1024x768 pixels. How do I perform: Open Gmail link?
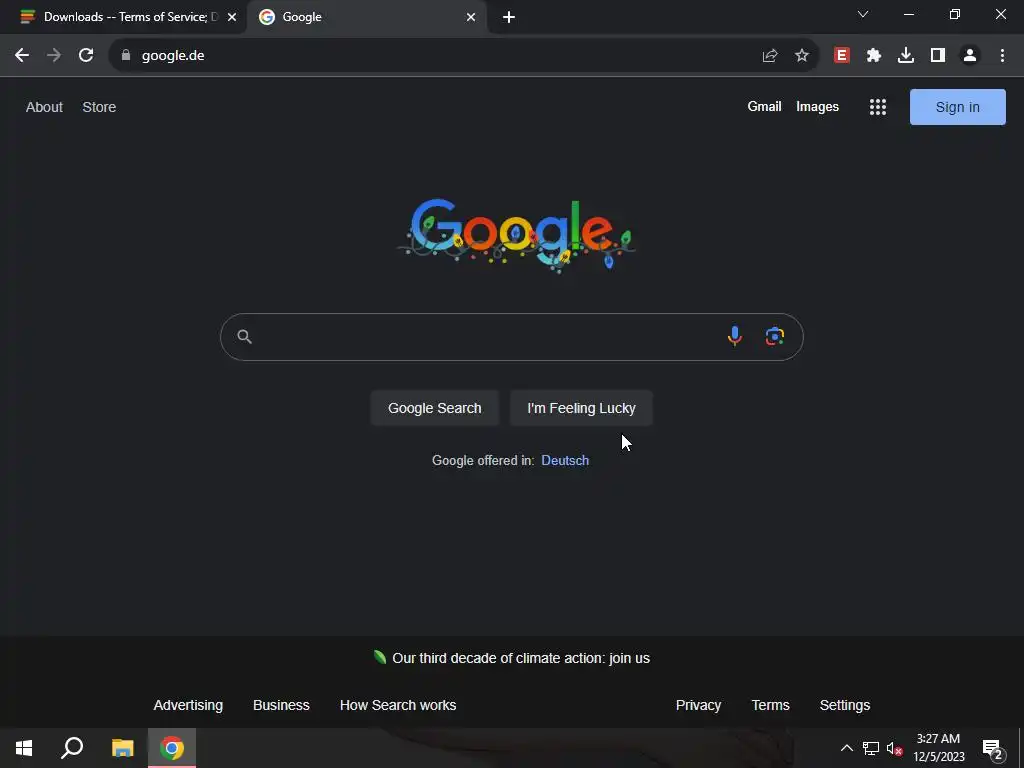click(x=764, y=106)
